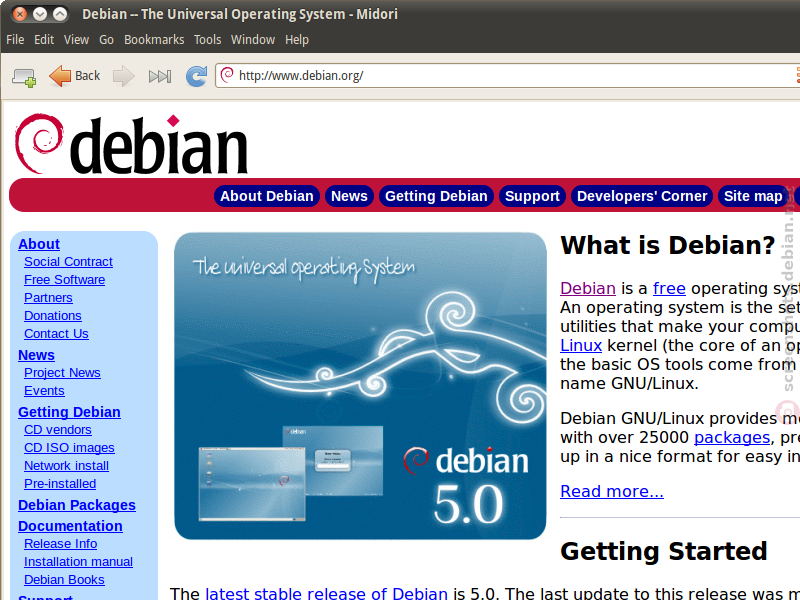This screenshot has height=600, width=800.
Task: Open the Pre-installed link
Action: 60,484
